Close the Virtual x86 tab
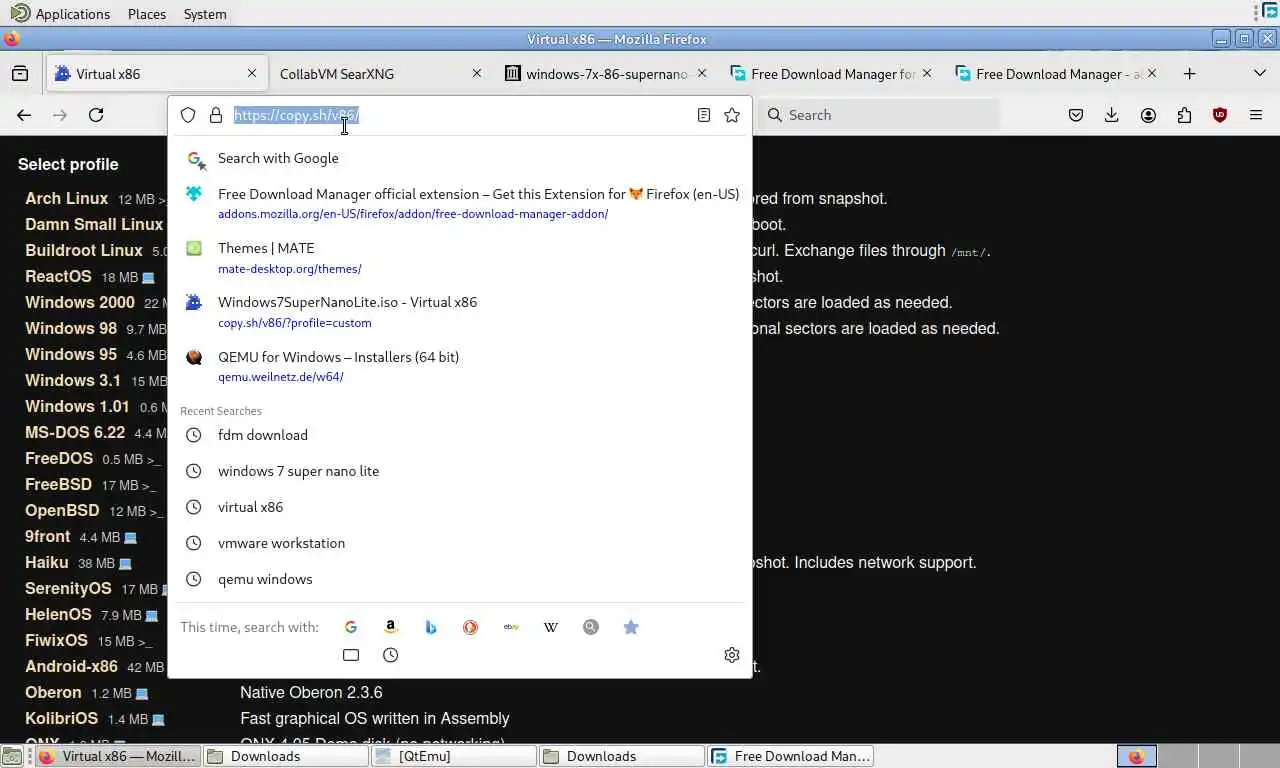 pyautogui.click(x=252, y=73)
